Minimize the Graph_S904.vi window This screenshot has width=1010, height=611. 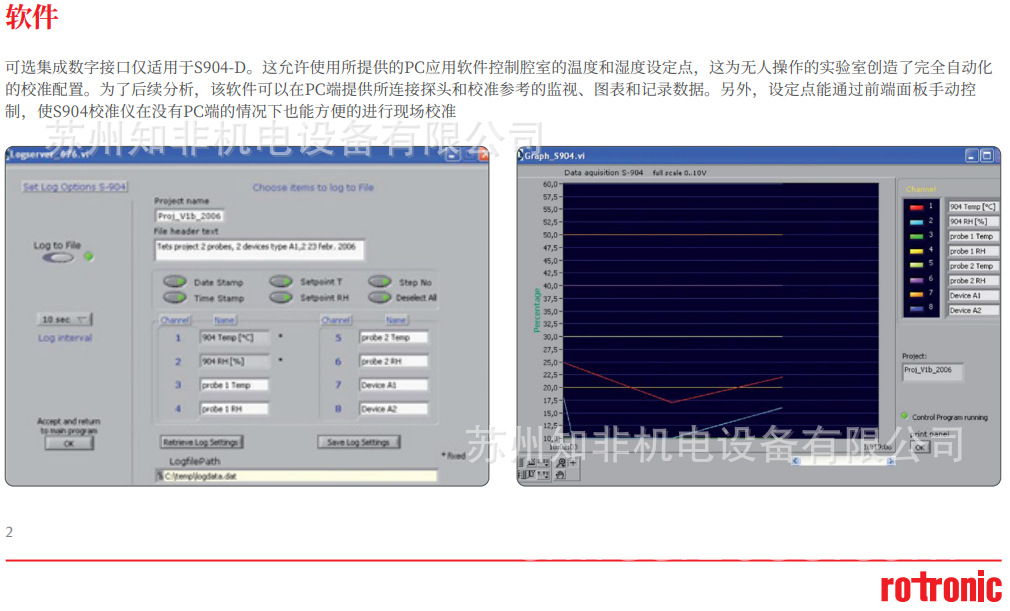tap(972, 156)
